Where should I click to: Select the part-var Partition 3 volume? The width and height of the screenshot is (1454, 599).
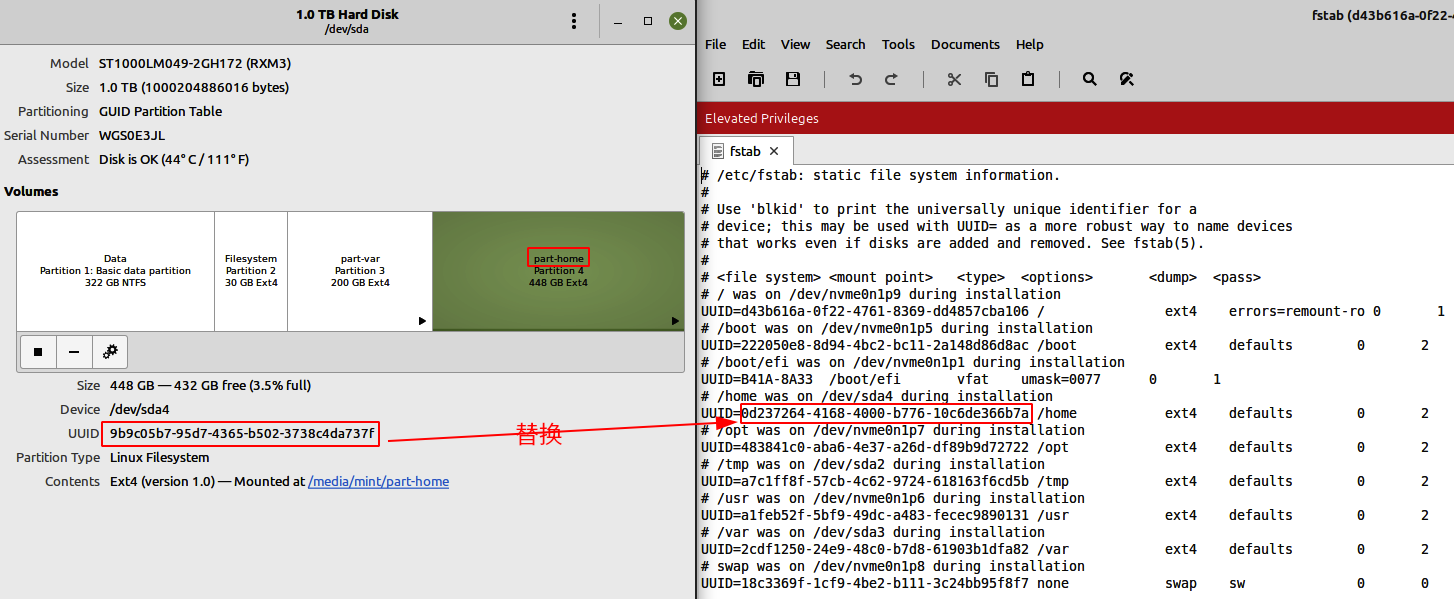pyautogui.click(x=359, y=270)
